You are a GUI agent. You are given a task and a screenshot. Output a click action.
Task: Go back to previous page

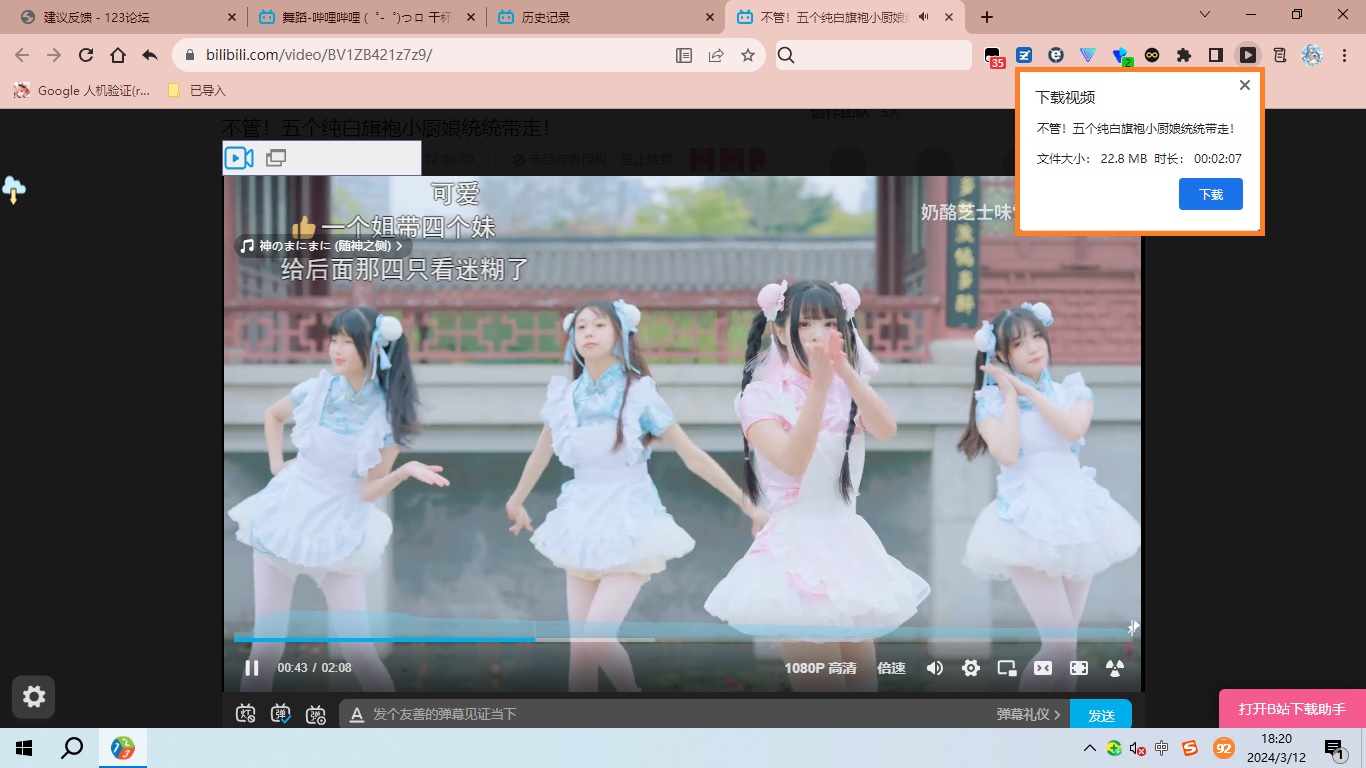(x=22, y=56)
